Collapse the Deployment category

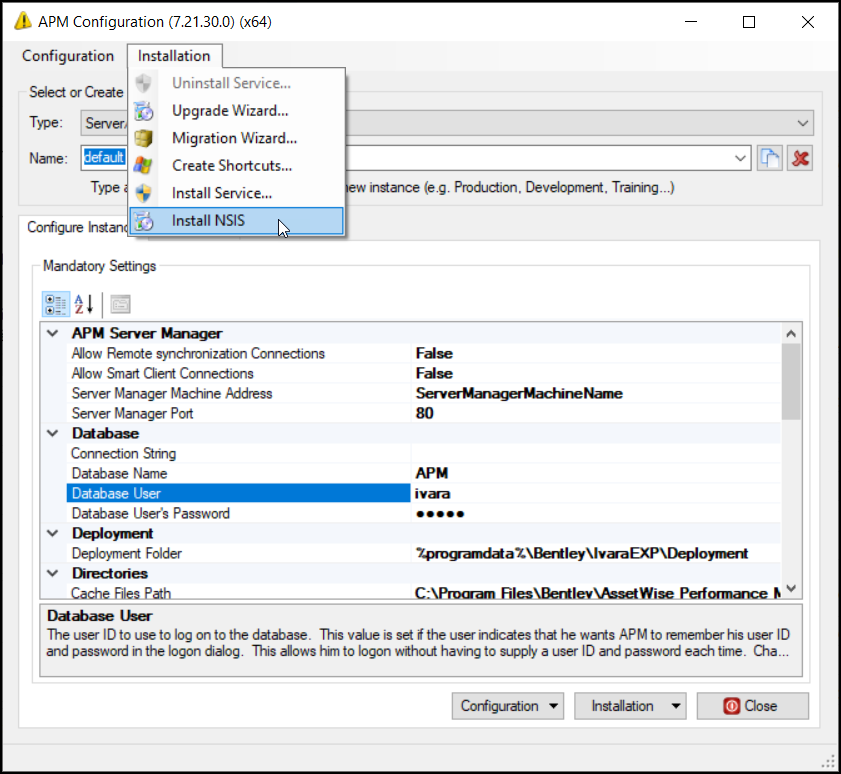pos(53,533)
